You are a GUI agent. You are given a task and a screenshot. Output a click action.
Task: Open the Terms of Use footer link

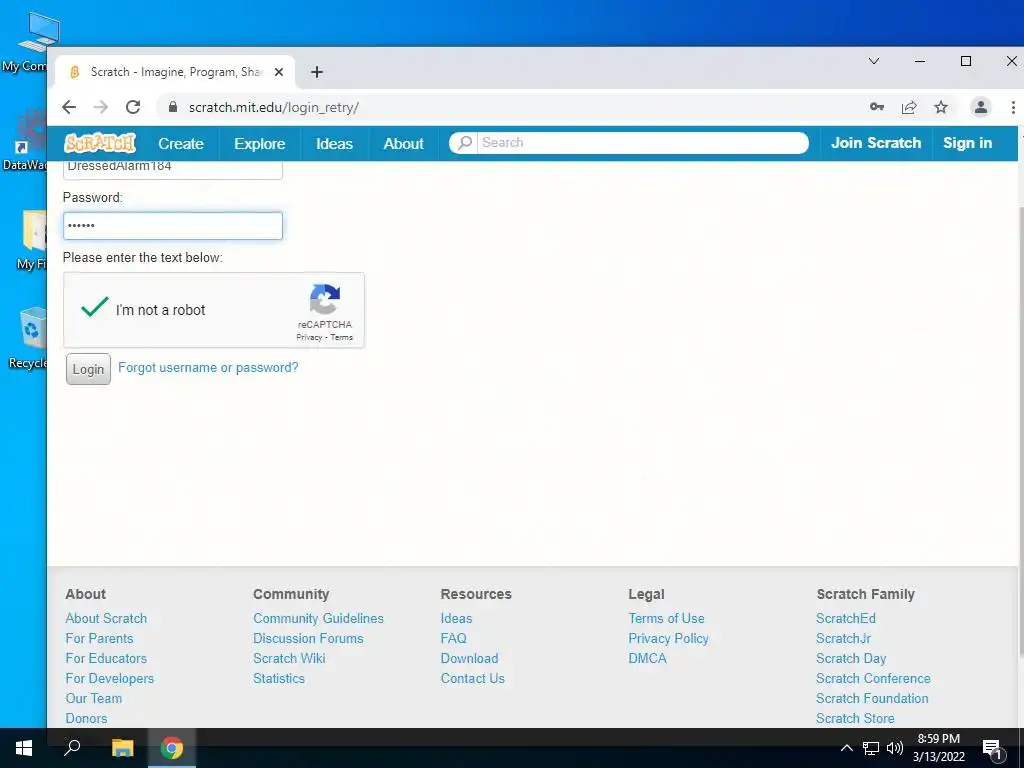point(666,618)
